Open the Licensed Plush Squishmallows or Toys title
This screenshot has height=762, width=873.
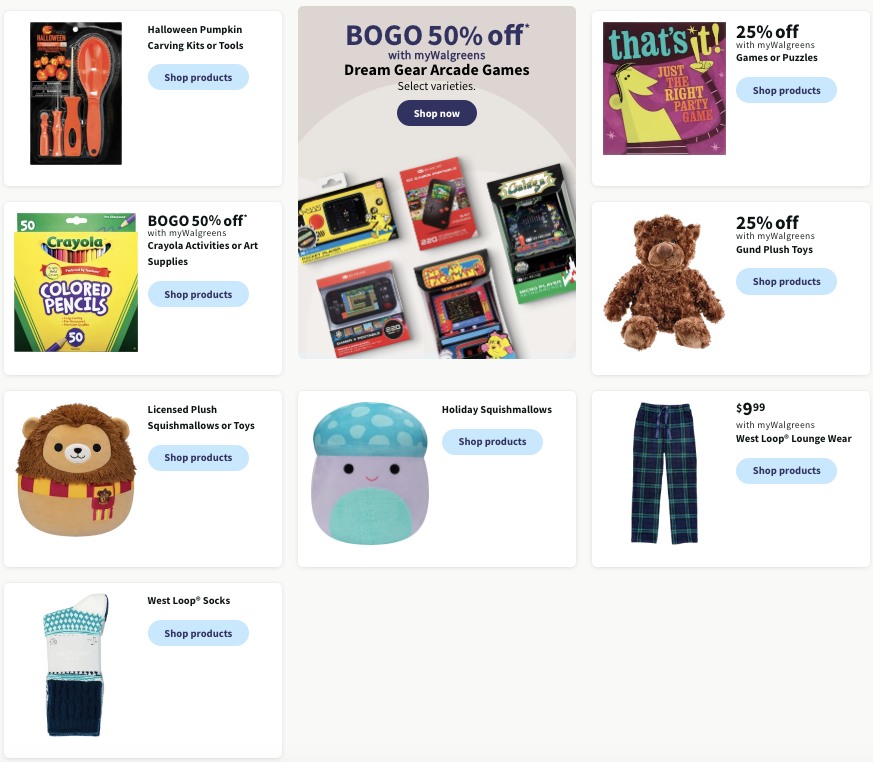click(x=201, y=417)
